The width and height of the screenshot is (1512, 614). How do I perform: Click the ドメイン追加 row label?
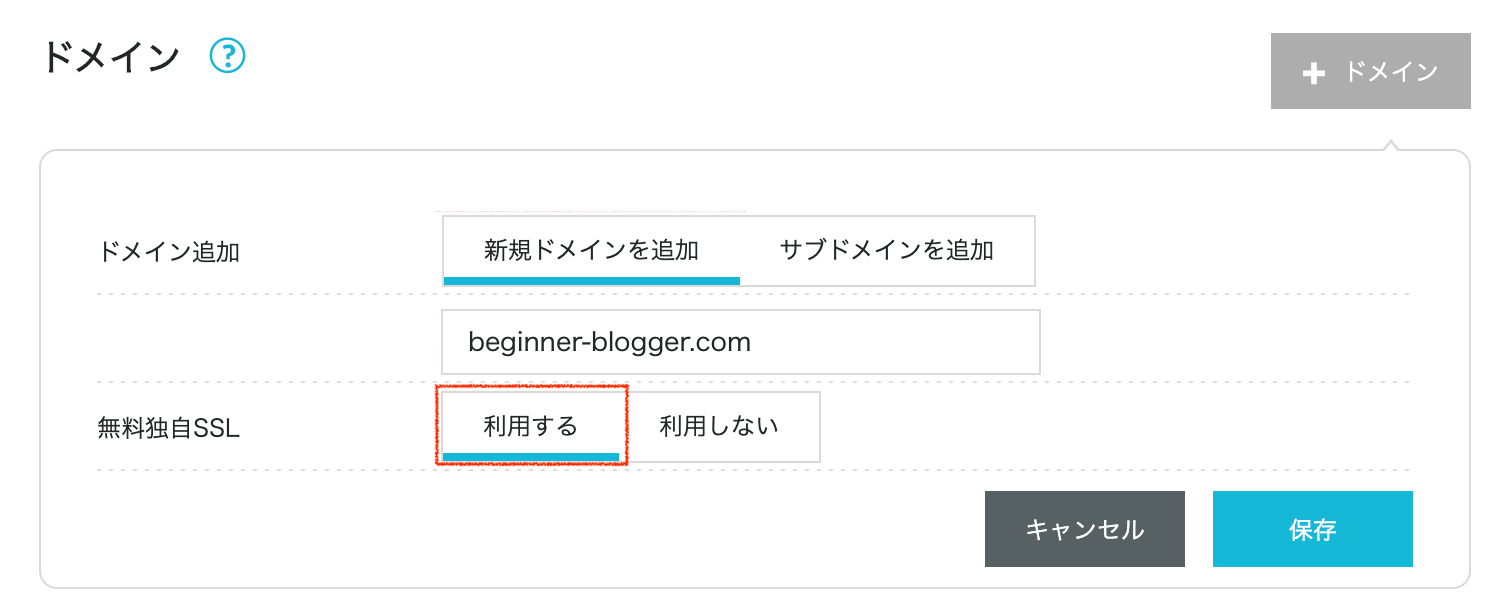pyautogui.click(x=169, y=251)
